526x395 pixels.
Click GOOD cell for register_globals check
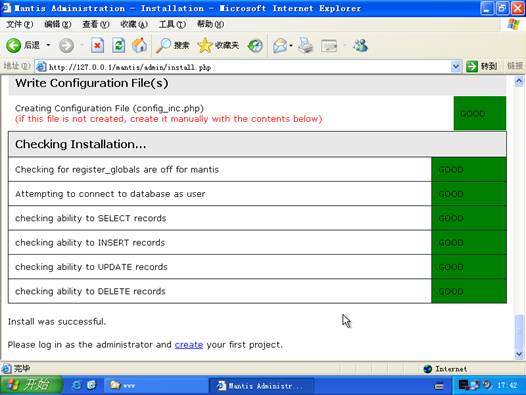469,169
